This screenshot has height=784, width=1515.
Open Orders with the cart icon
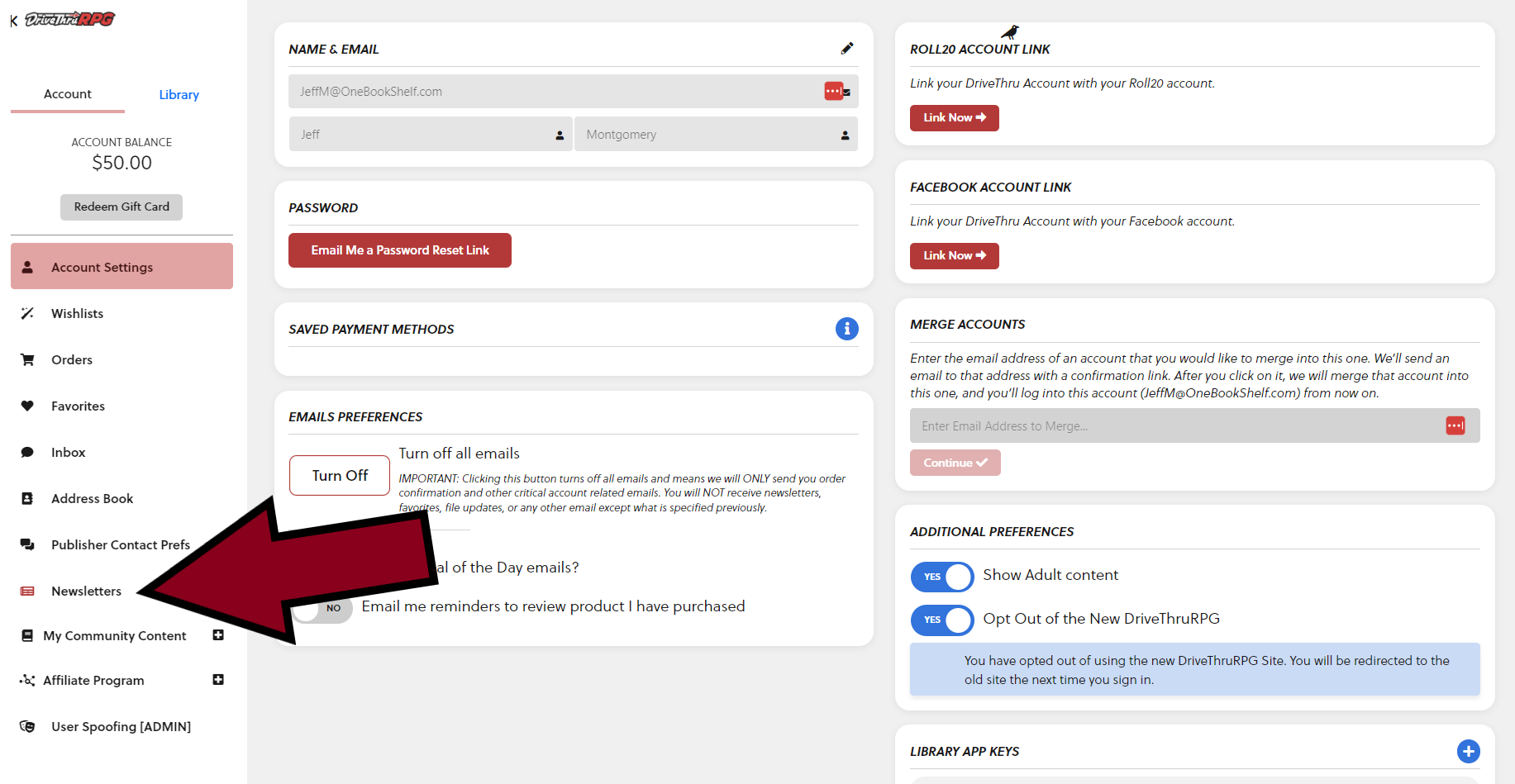tap(71, 360)
